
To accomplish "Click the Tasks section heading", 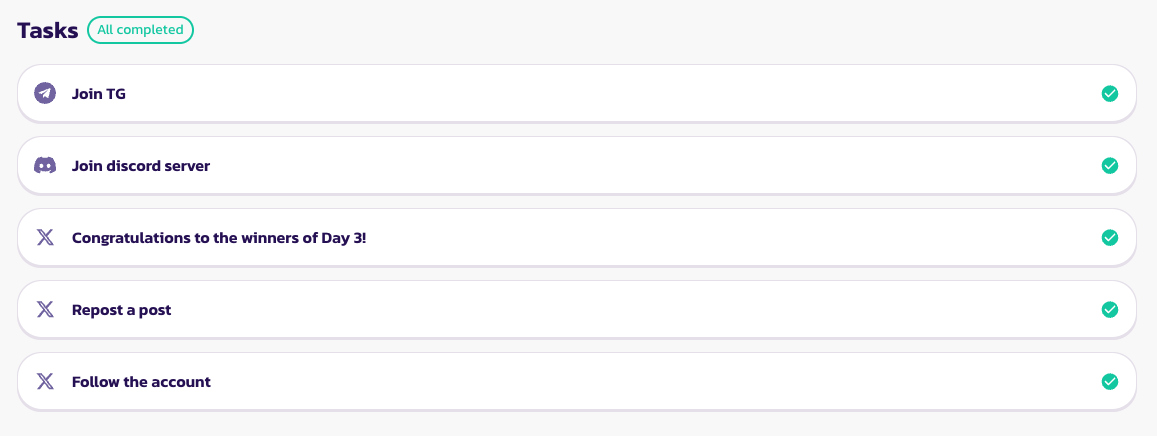I will click(x=47, y=30).
